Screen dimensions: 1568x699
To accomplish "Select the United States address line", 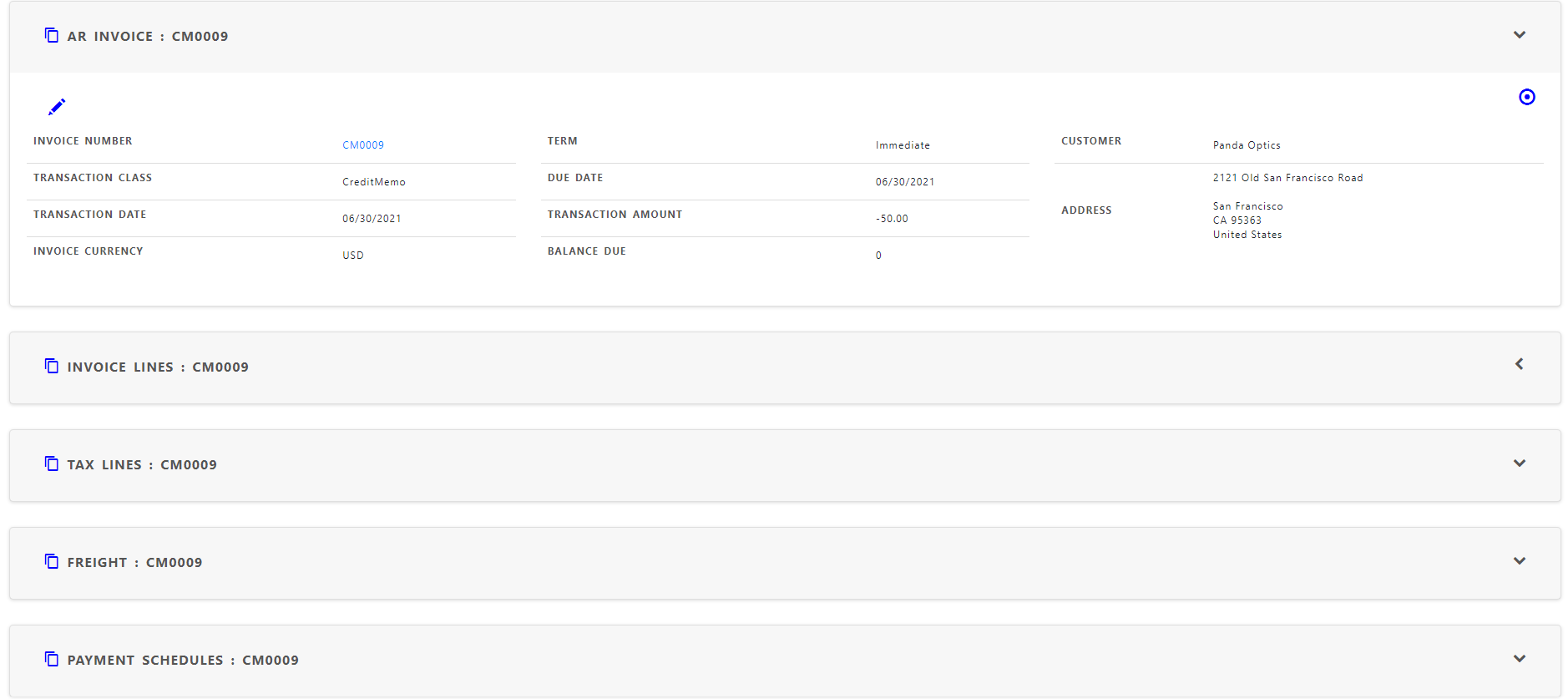I will (1247, 235).
